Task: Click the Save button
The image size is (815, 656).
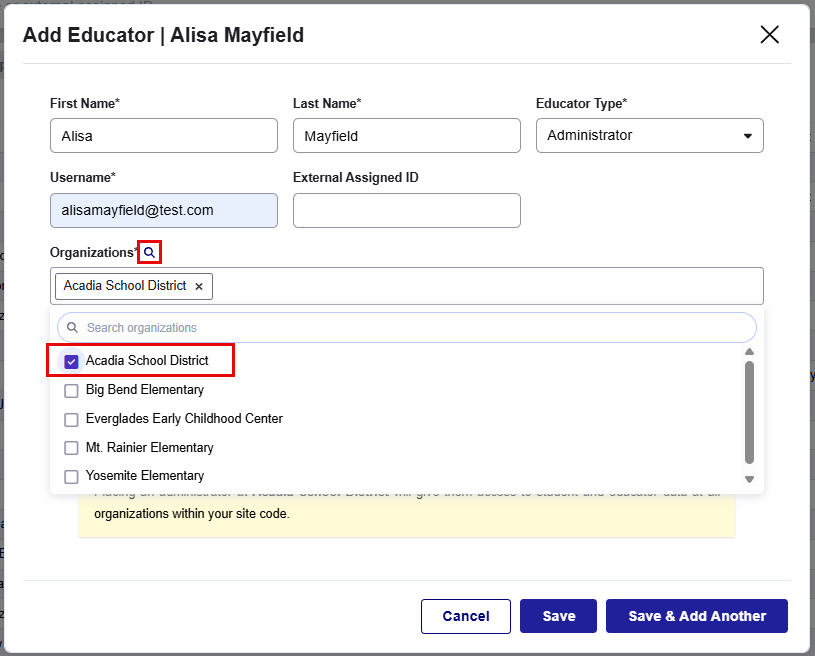Action: (x=558, y=616)
